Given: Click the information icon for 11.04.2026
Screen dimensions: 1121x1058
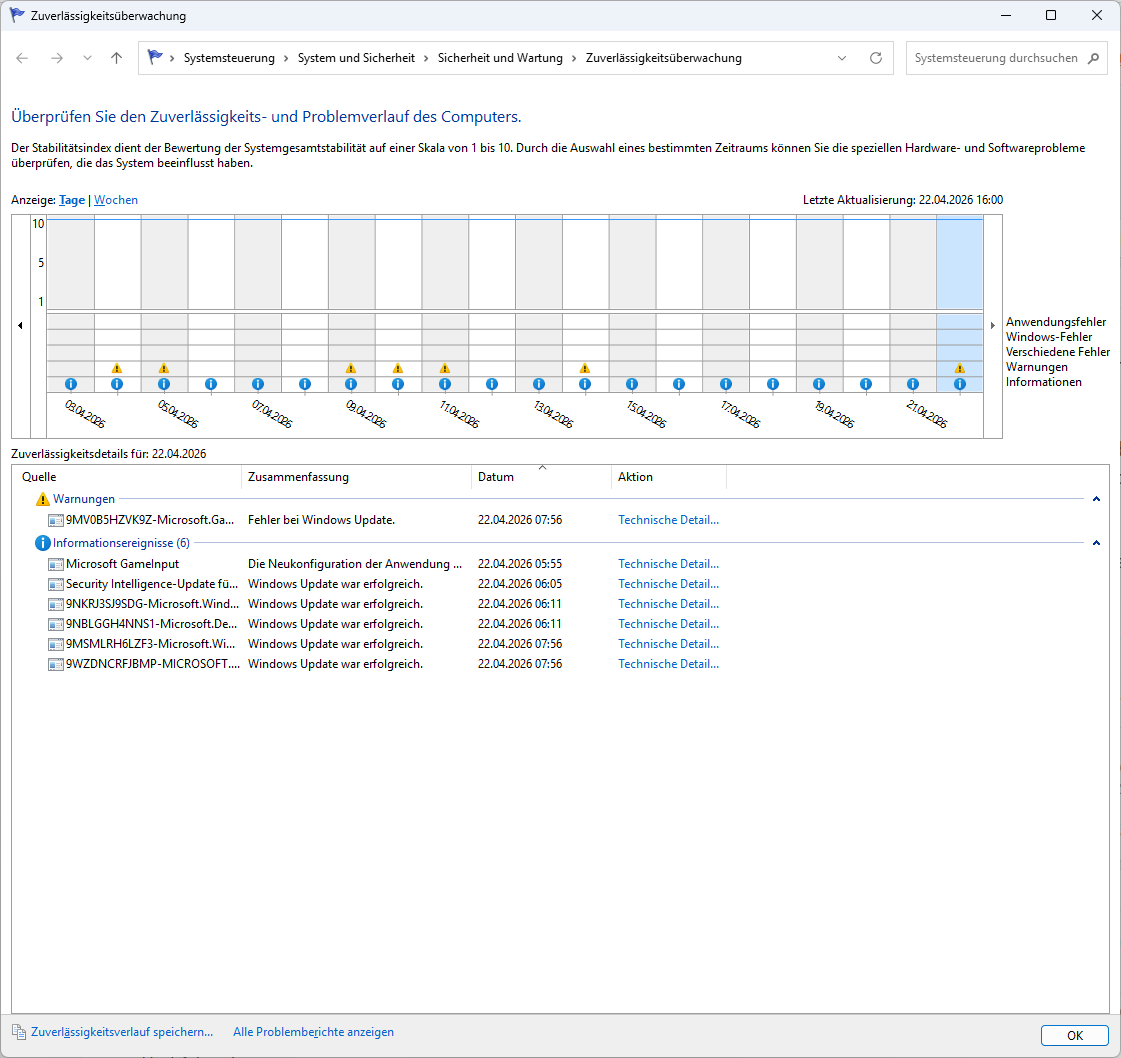Looking at the screenshot, I should pos(445,384).
